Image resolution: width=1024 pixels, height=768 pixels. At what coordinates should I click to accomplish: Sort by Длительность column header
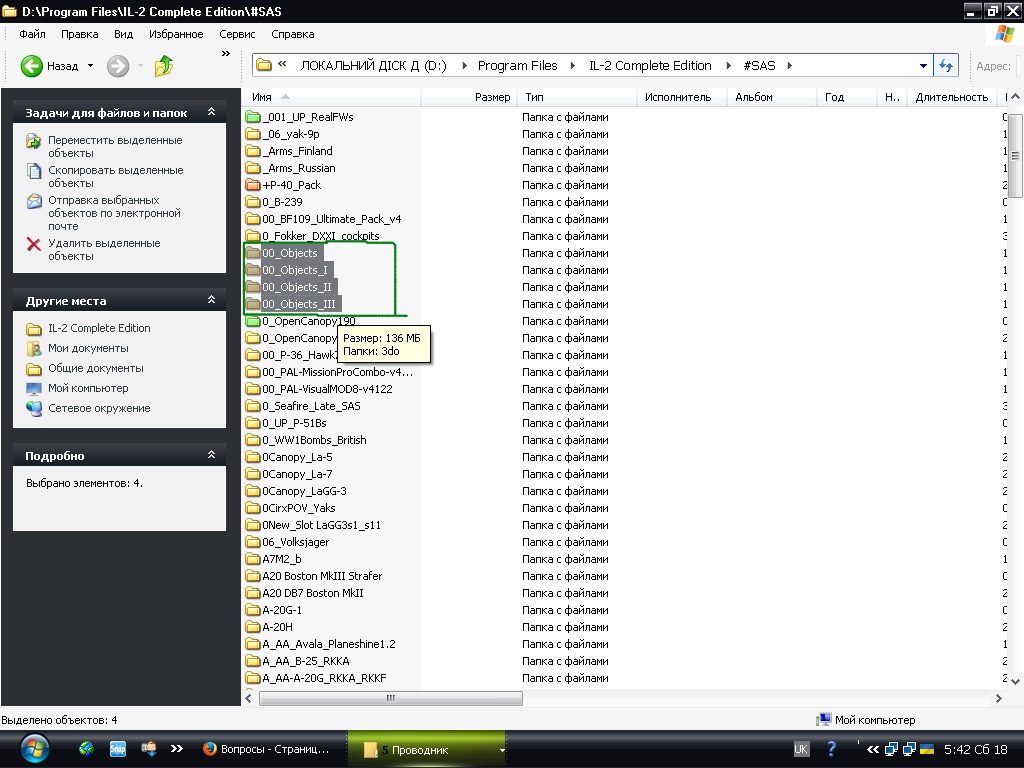point(953,97)
